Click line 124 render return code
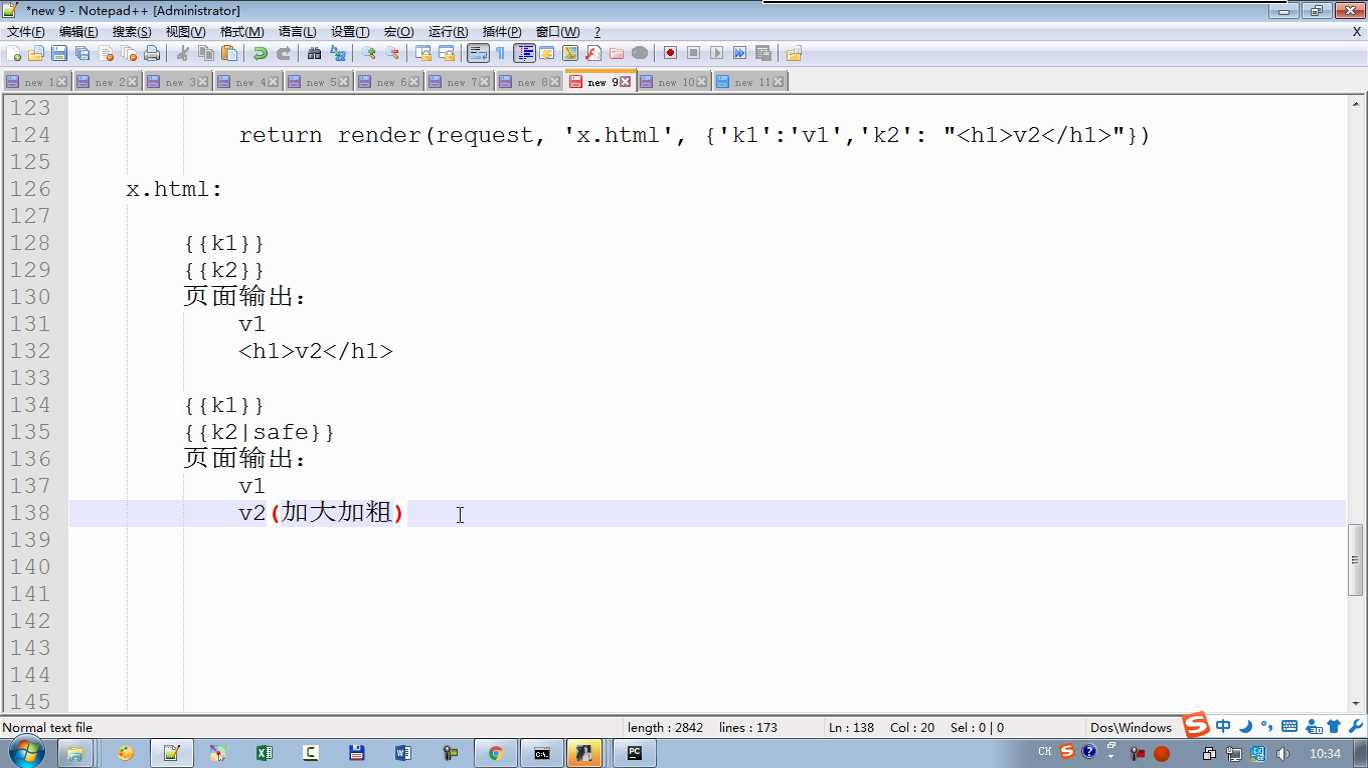The image size is (1368, 768). tap(694, 135)
